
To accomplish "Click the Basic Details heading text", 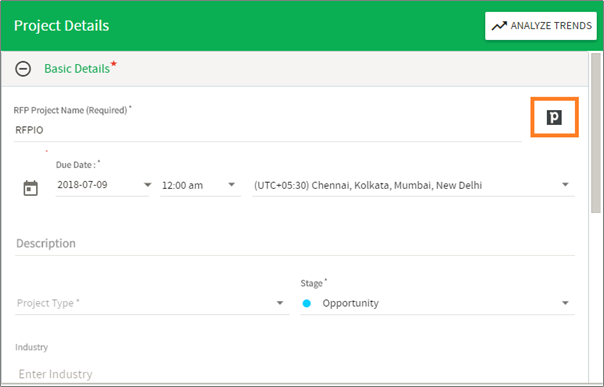I will (x=77, y=69).
